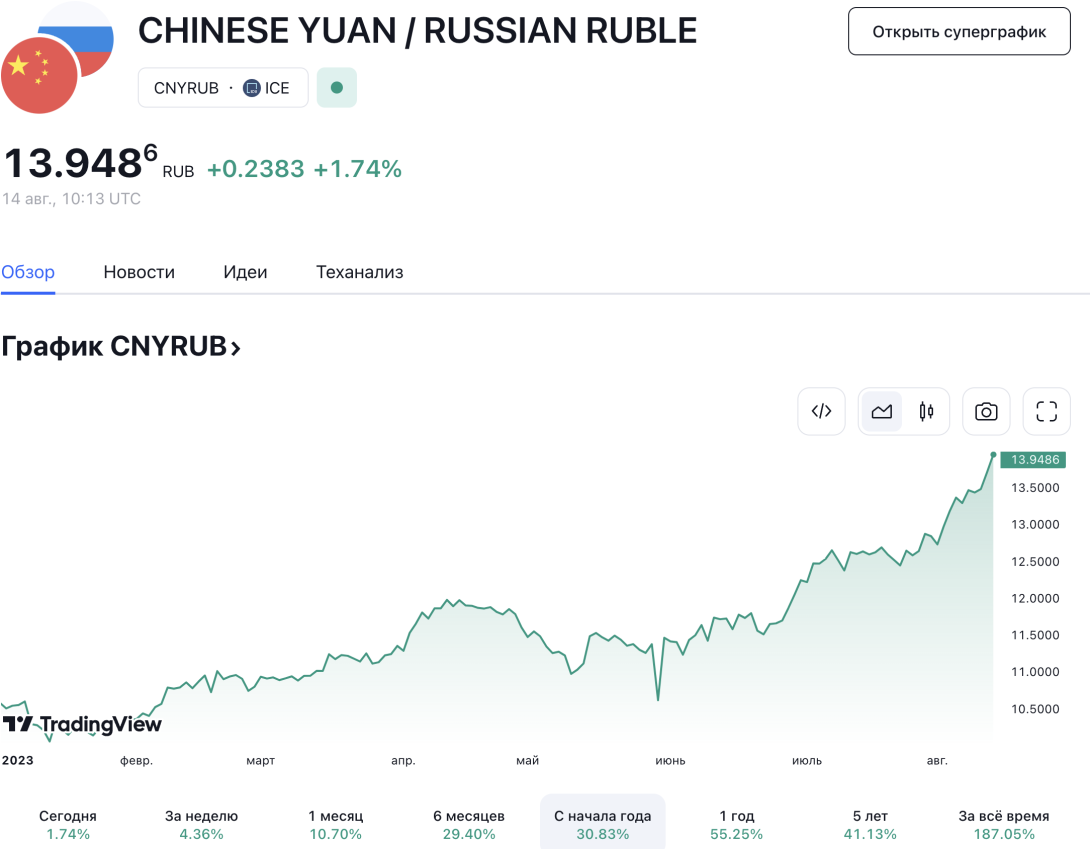This screenshot has width=1090, height=849.
Task: Switch to candlestick chart view
Action: pos(926,411)
